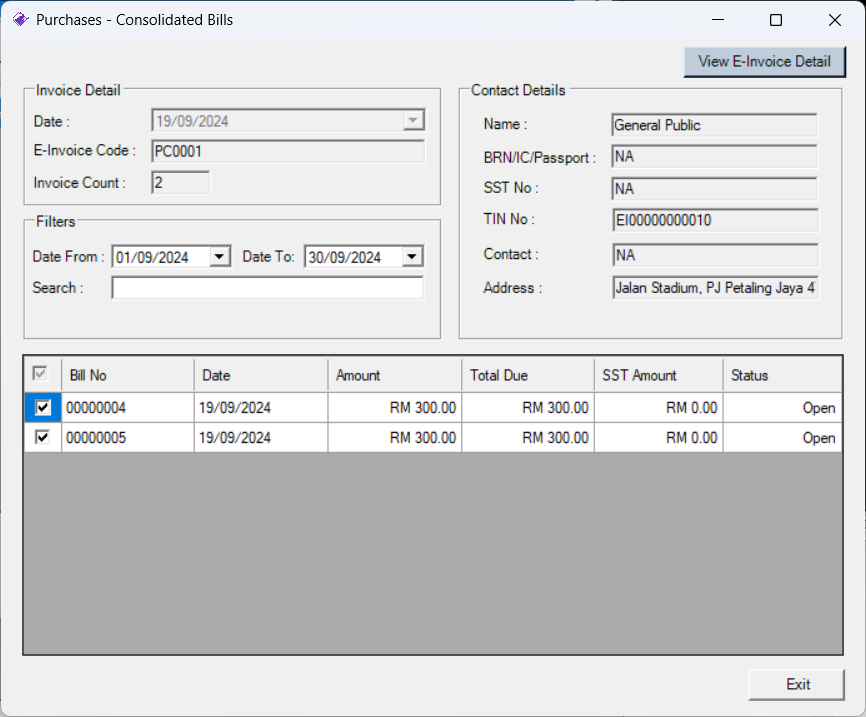Open the Date To dropdown calendar
This screenshot has height=717, width=866.
pos(412,257)
